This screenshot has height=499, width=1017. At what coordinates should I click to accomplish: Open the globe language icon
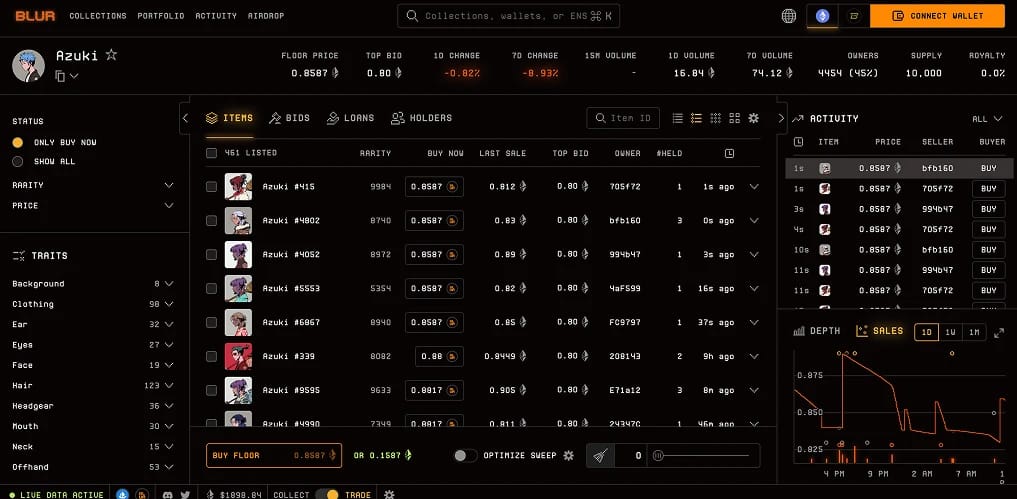point(789,16)
